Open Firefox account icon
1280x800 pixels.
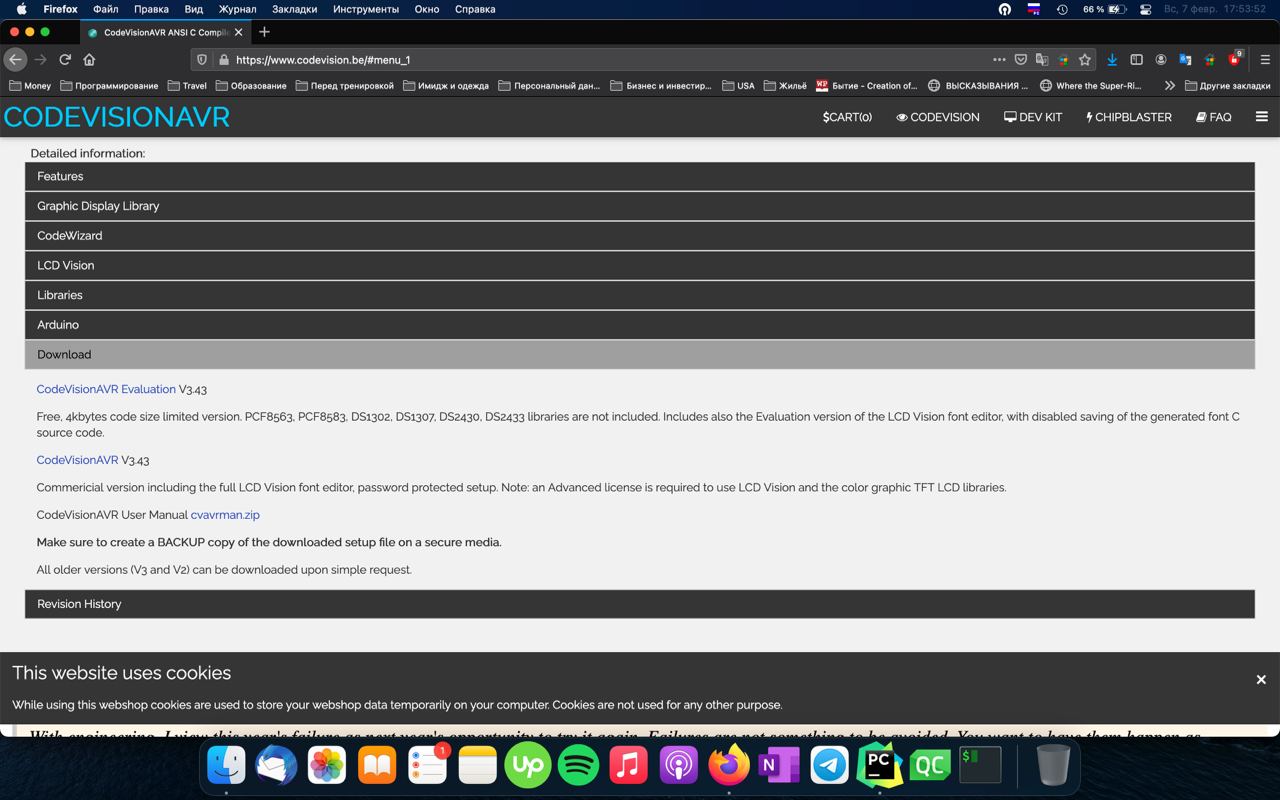point(1161,60)
